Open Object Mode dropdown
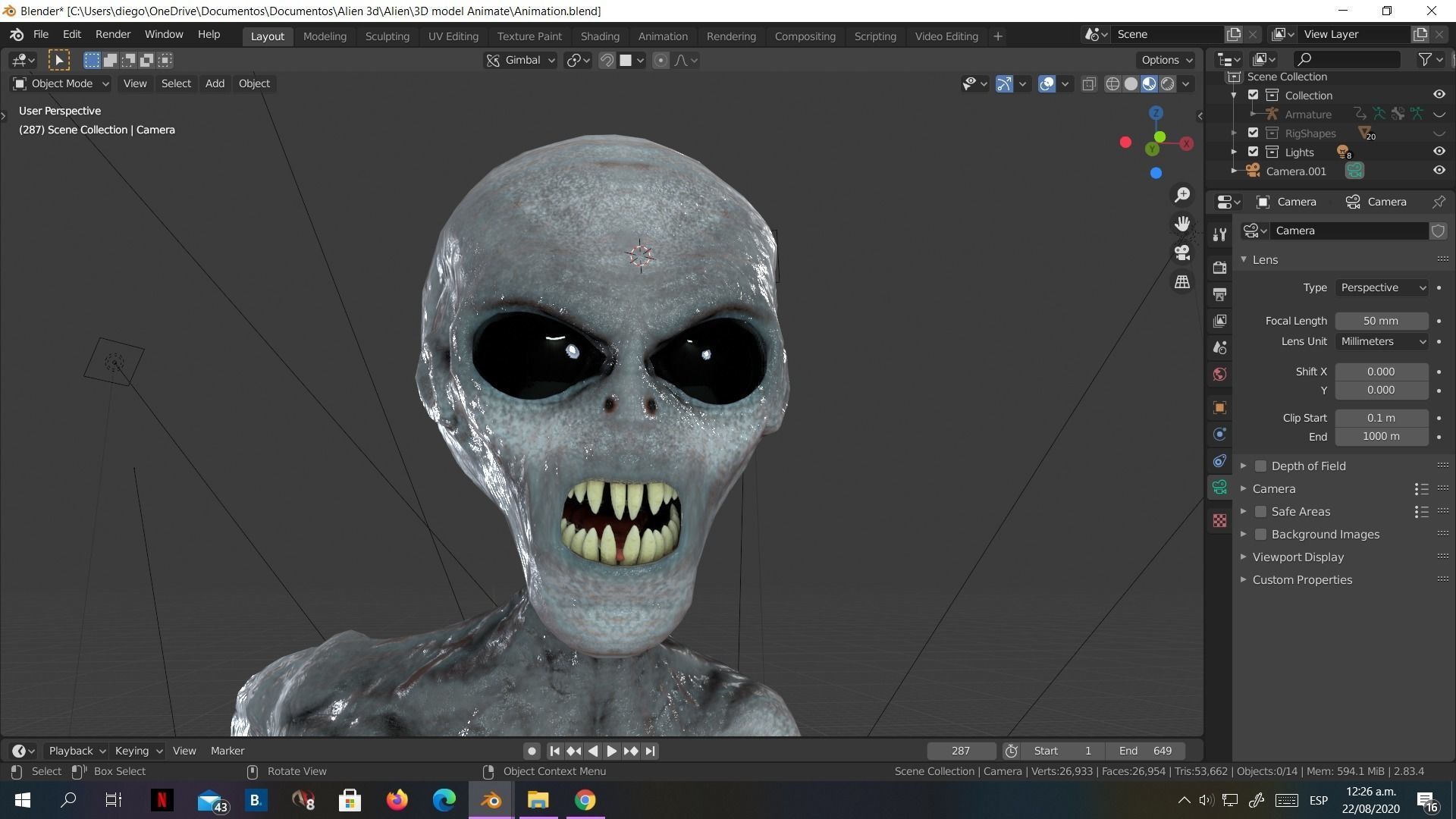This screenshot has width=1456, height=819. coord(61,84)
